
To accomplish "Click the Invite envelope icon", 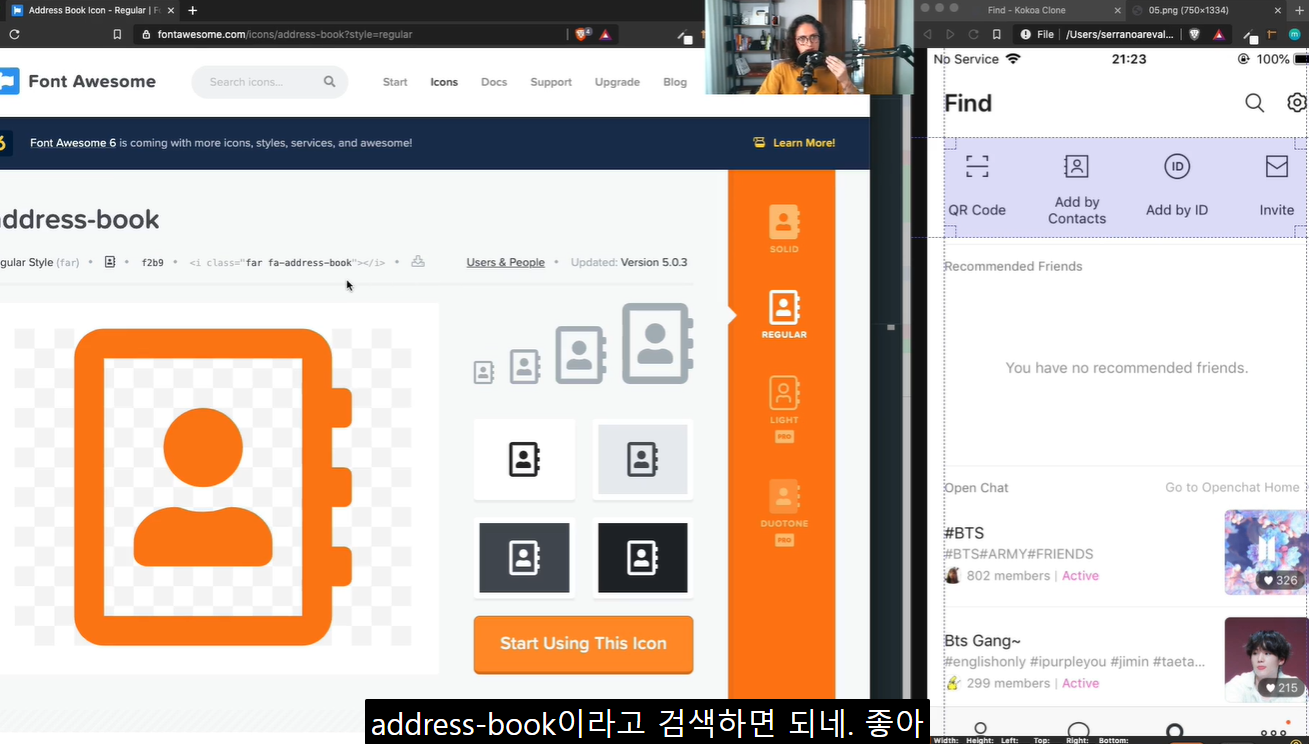I will (1277, 166).
